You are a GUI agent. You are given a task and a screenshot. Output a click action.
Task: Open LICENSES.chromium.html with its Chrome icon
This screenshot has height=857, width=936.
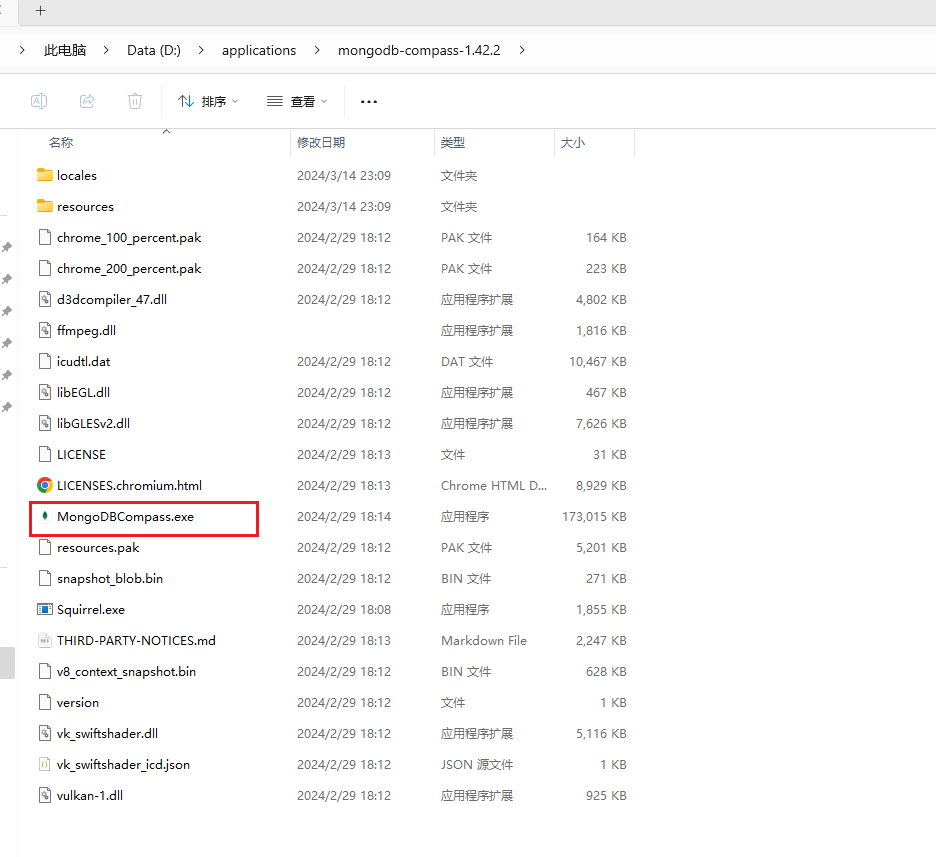pos(44,485)
